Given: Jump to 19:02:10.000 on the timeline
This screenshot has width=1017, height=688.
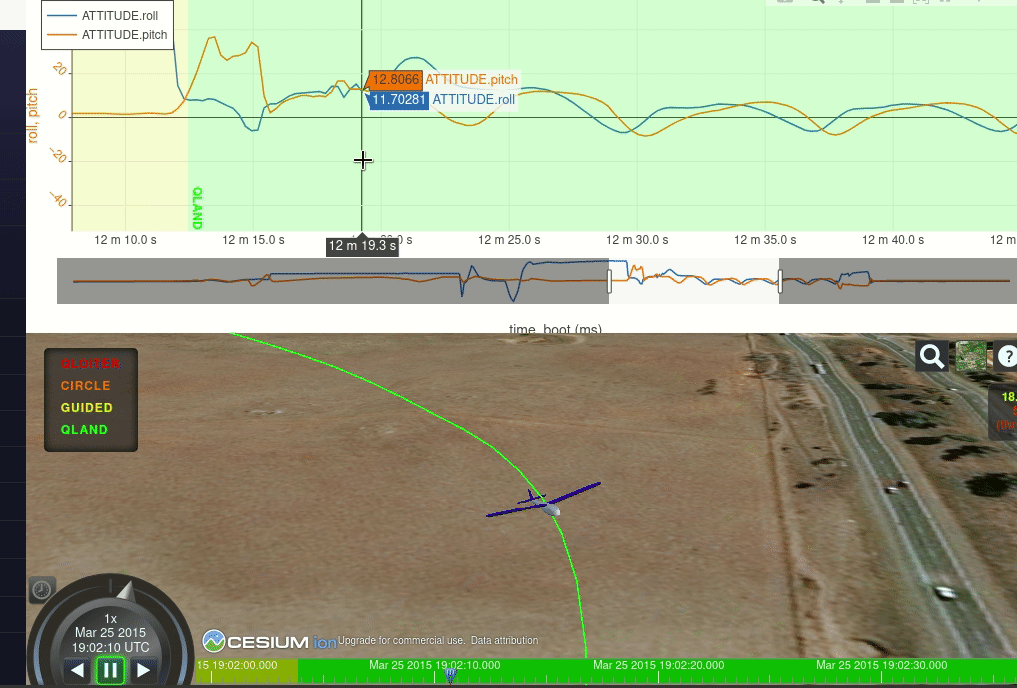Looking at the screenshot, I should [435, 665].
